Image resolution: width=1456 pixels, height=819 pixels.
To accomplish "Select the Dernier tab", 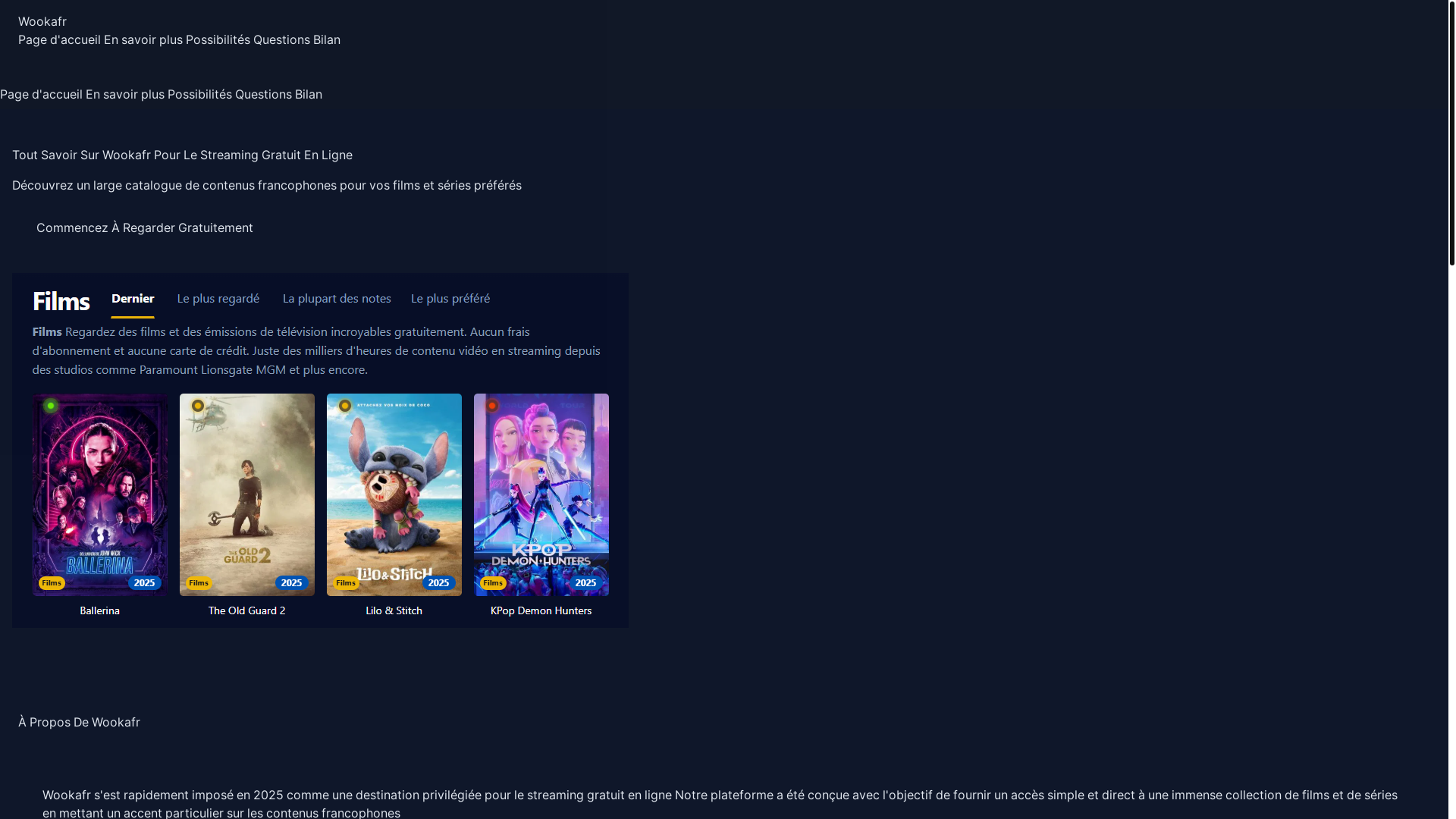I will tap(133, 299).
